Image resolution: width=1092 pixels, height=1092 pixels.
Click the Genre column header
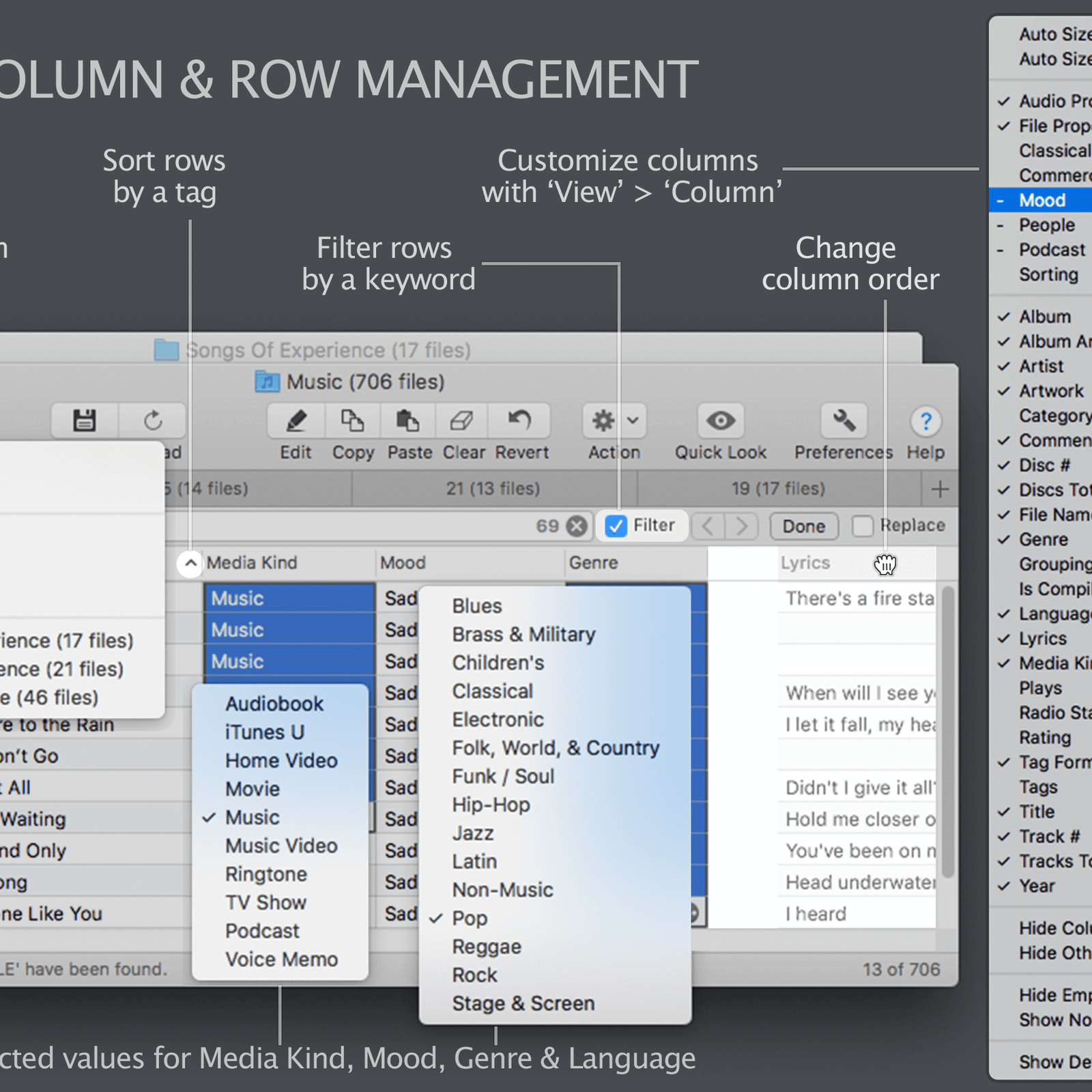[636, 563]
